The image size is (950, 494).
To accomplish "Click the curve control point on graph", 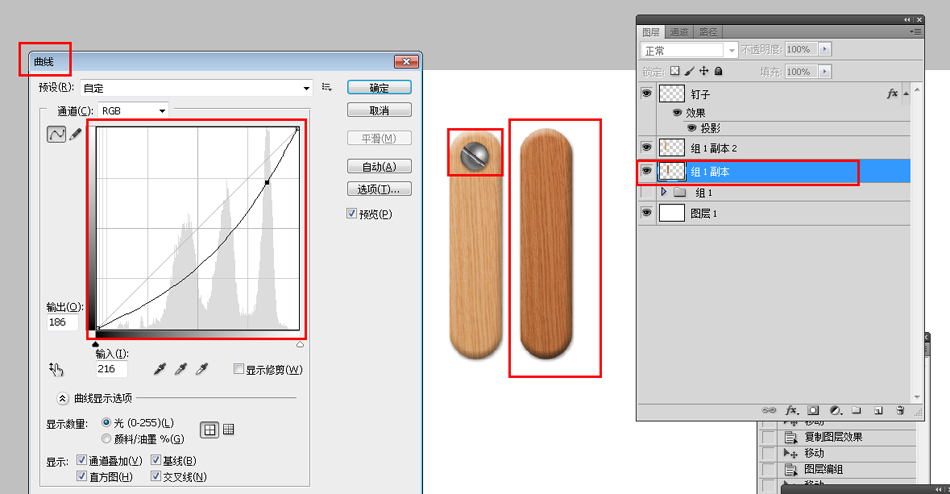I will click(267, 182).
